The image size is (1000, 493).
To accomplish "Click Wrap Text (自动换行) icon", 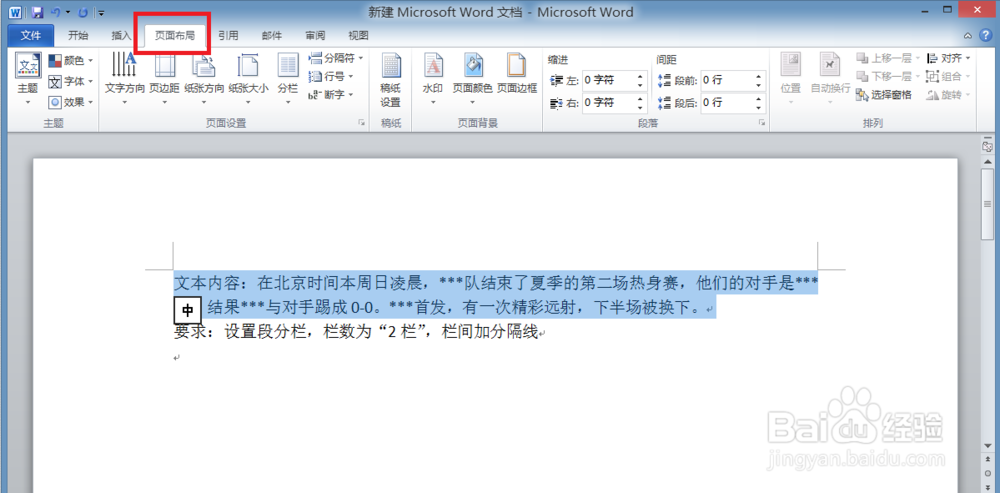I will [830, 66].
